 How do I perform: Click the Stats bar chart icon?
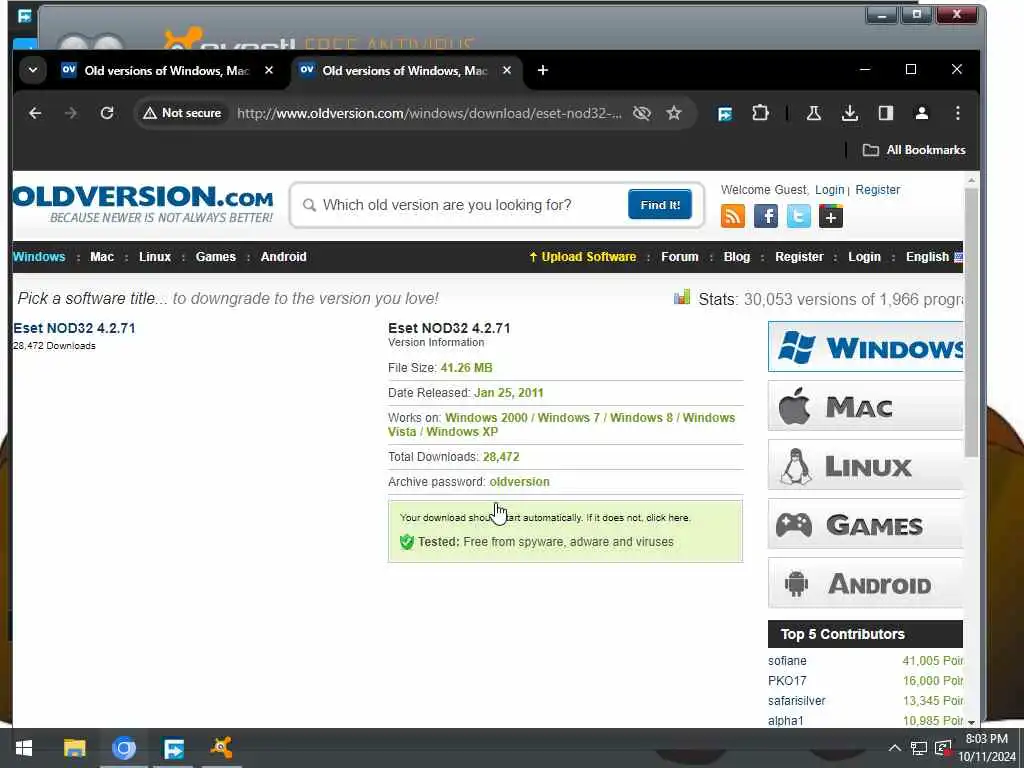point(682,298)
